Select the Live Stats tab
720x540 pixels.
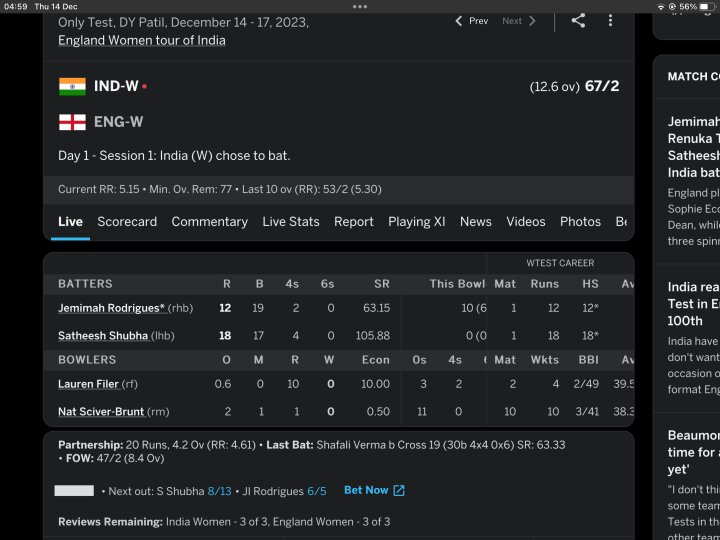tap(291, 222)
